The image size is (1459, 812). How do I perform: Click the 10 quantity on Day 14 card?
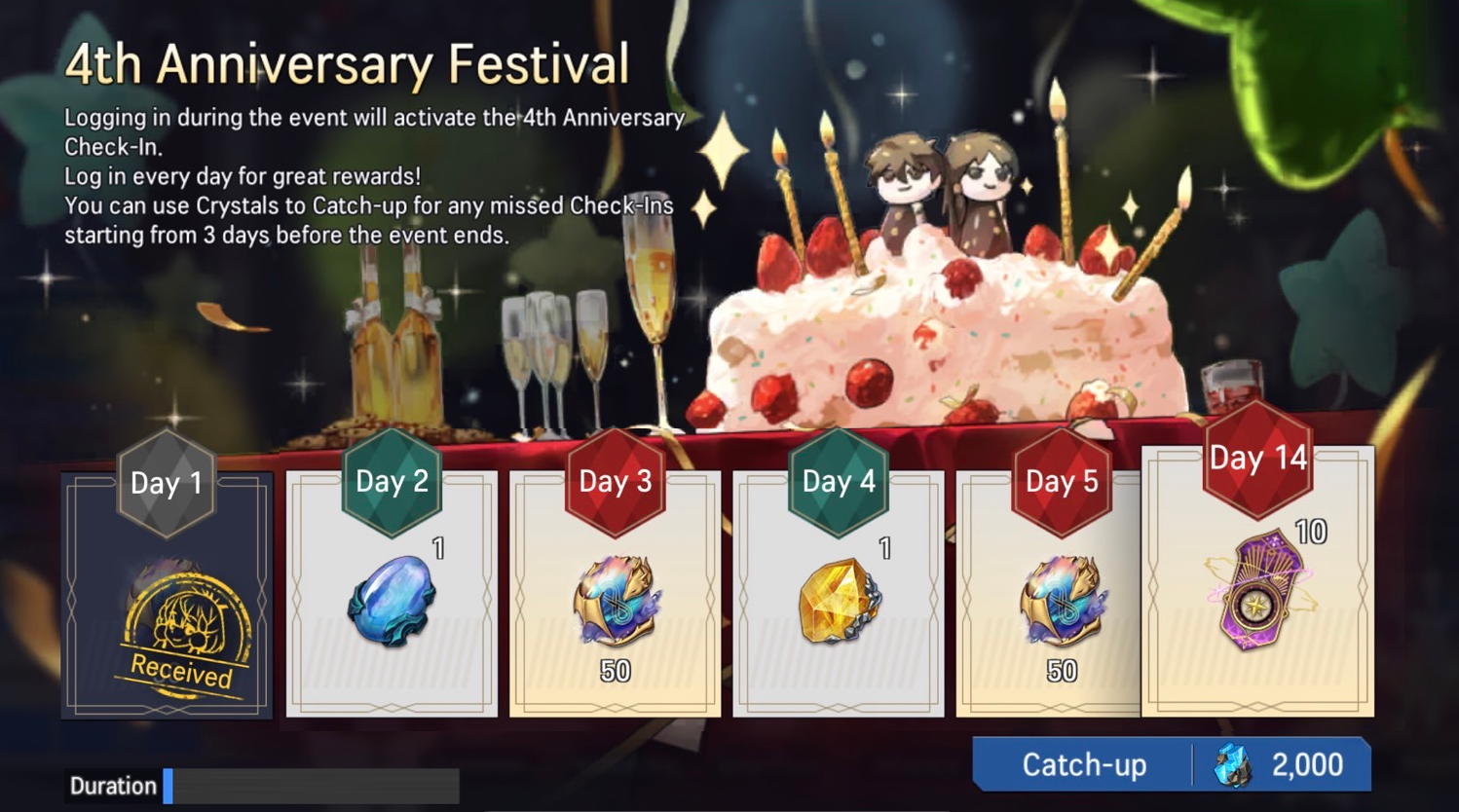tap(1311, 532)
